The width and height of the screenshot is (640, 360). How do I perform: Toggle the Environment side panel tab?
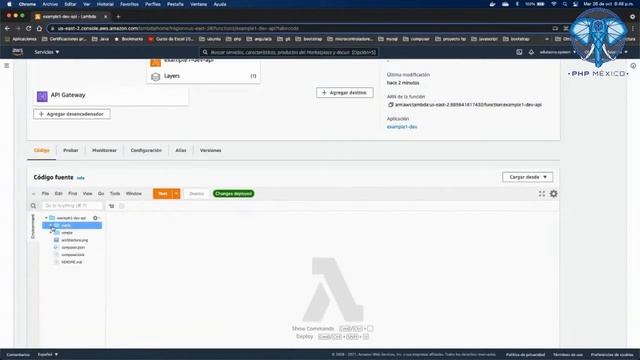33,226
